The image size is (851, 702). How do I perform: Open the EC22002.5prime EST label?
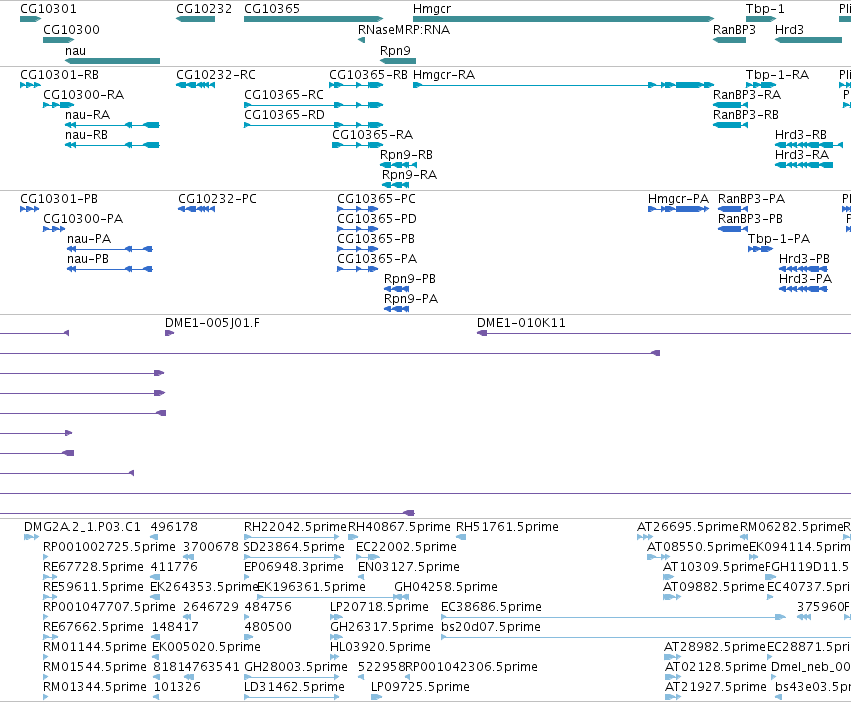click(x=407, y=547)
